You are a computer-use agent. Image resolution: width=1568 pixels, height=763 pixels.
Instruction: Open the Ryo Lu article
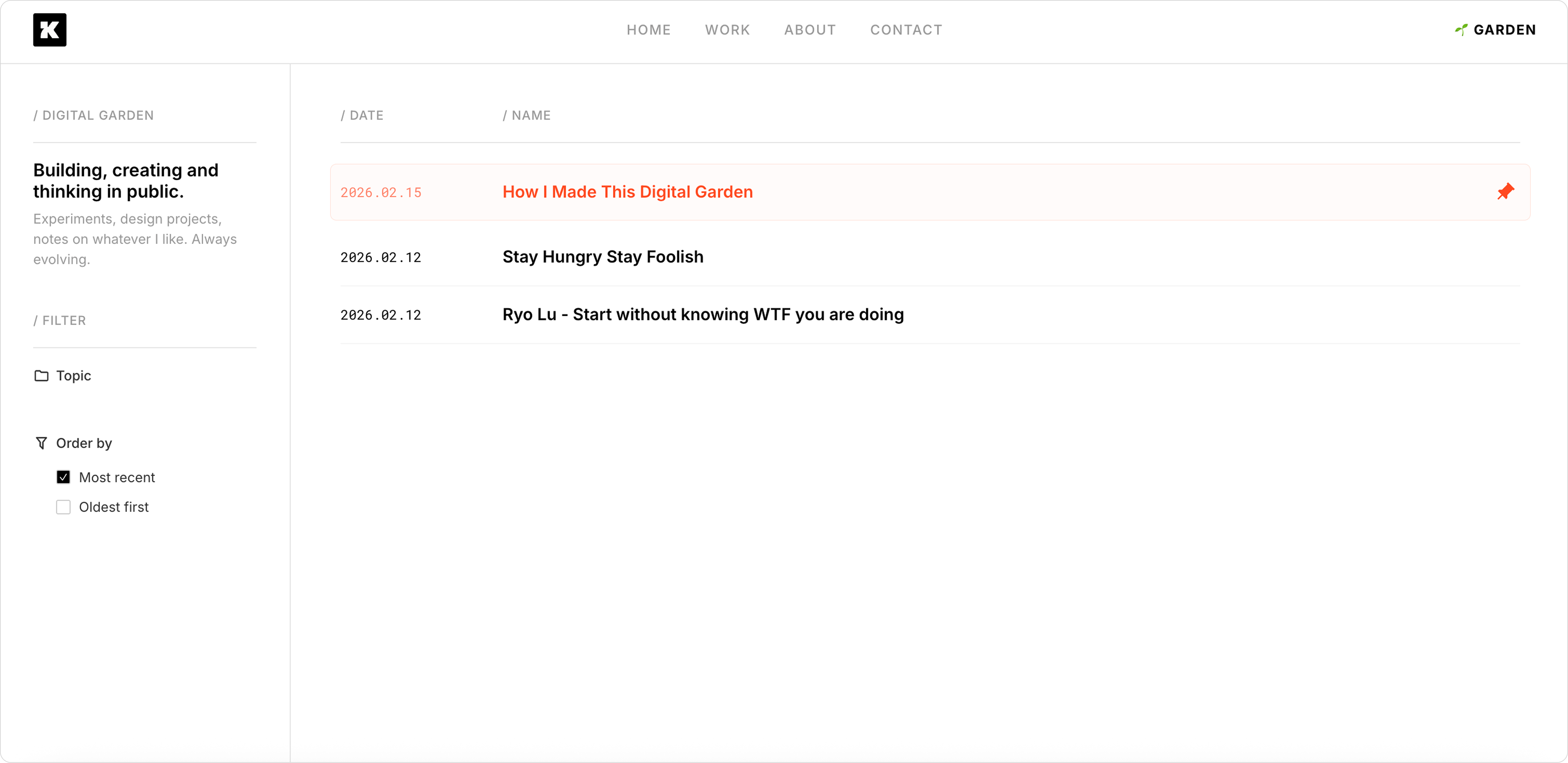tap(702, 314)
